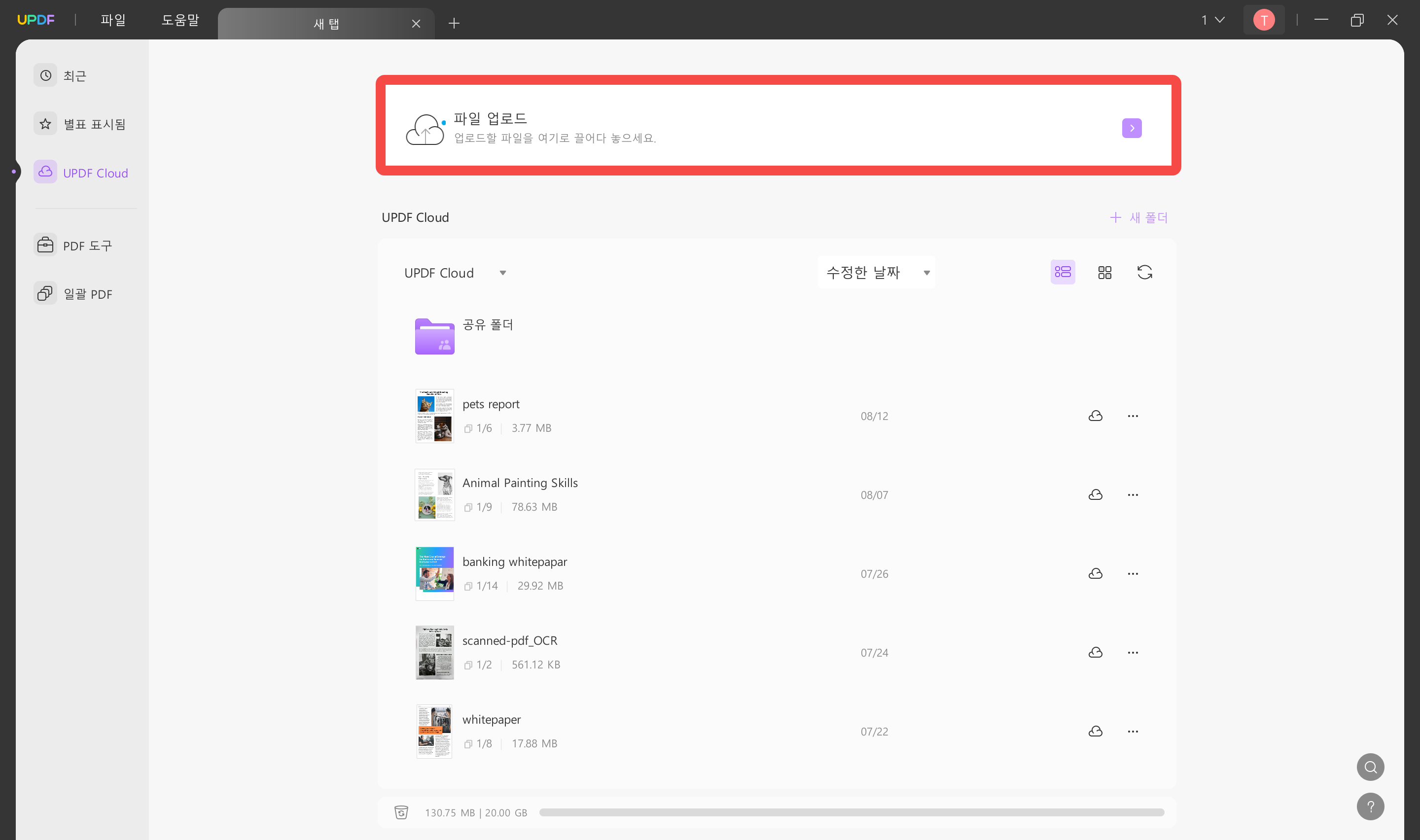The image size is (1420, 840).
Task: Open the 최근 recent files section
Action: [x=61, y=75]
